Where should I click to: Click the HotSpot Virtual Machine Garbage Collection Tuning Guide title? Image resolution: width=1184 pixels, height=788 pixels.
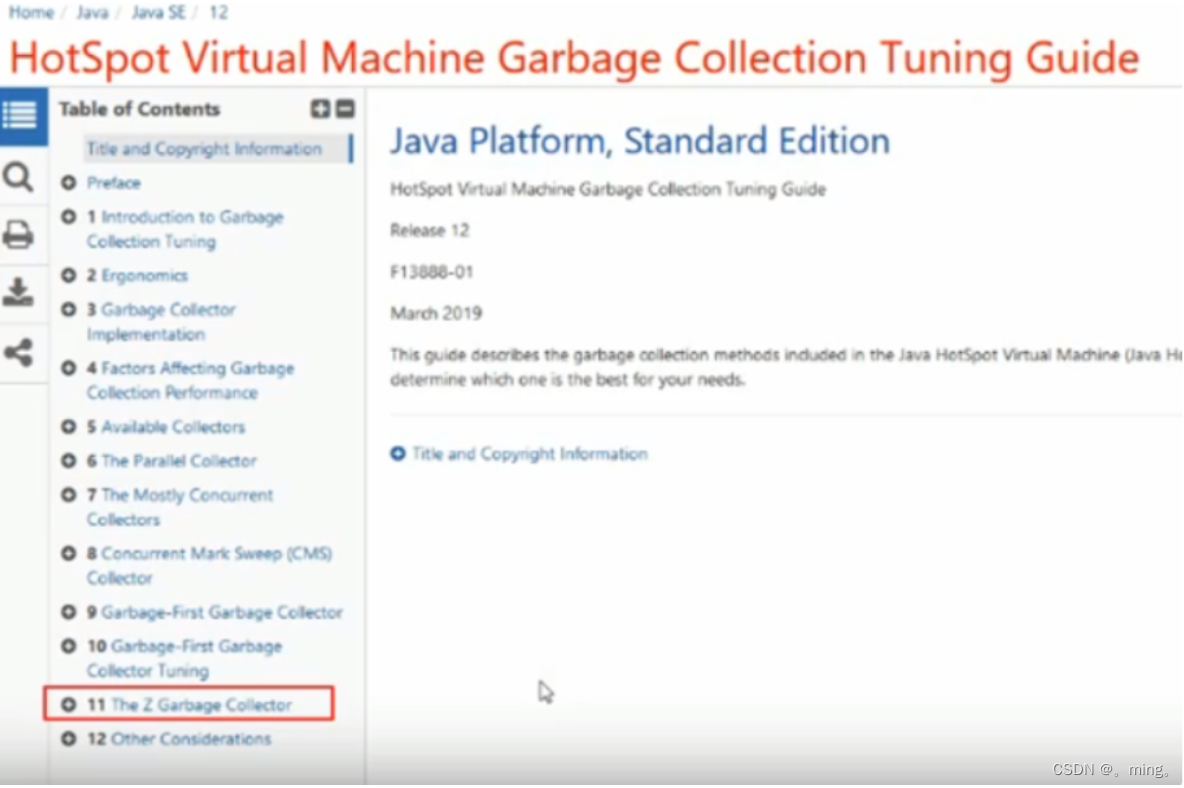pos(574,58)
